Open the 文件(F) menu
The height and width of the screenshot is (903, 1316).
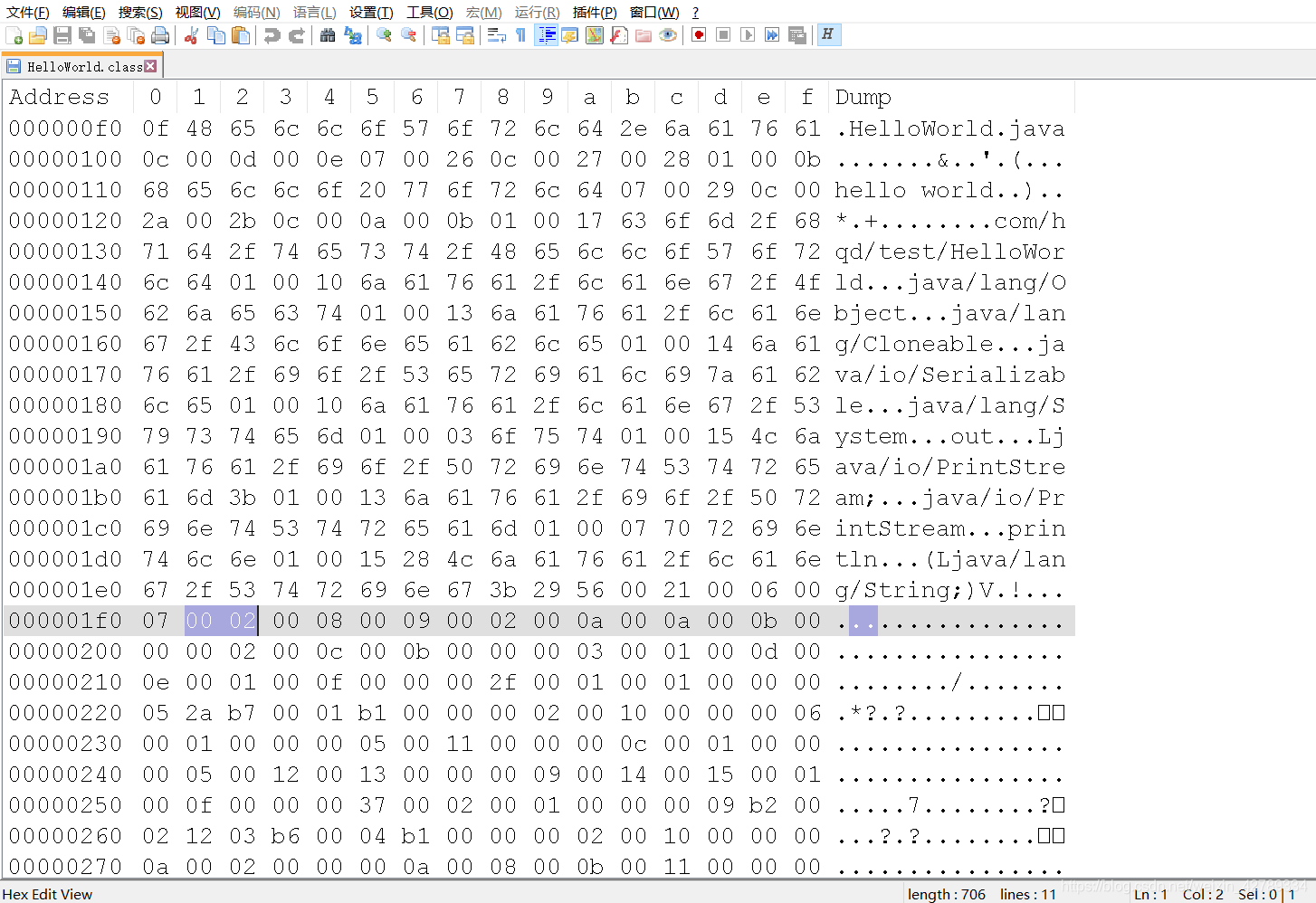click(28, 12)
